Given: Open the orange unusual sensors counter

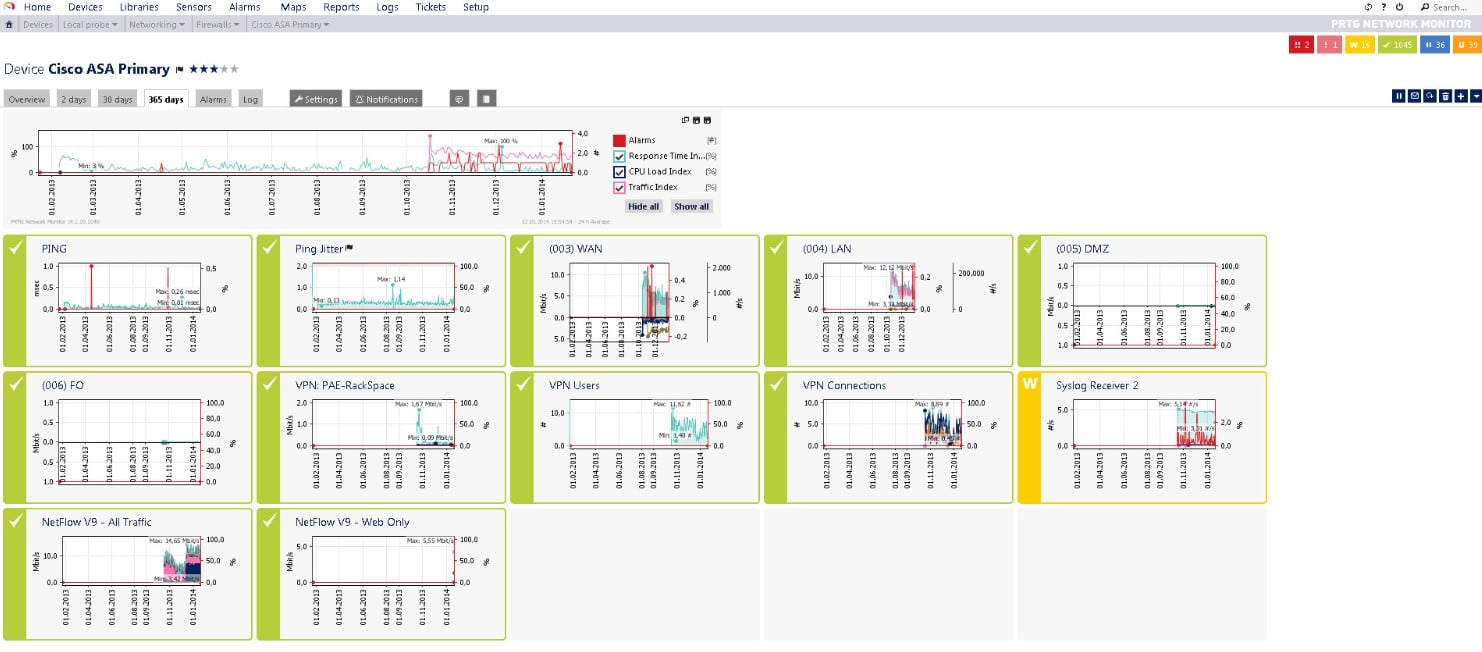Looking at the screenshot, I should pyautogui.click(x=1467, y=44).
